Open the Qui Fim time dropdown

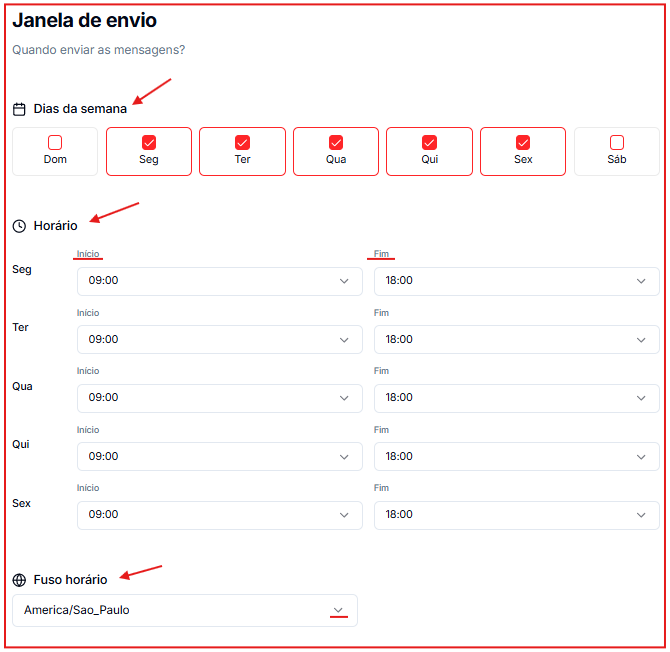(x=517, y=457)
